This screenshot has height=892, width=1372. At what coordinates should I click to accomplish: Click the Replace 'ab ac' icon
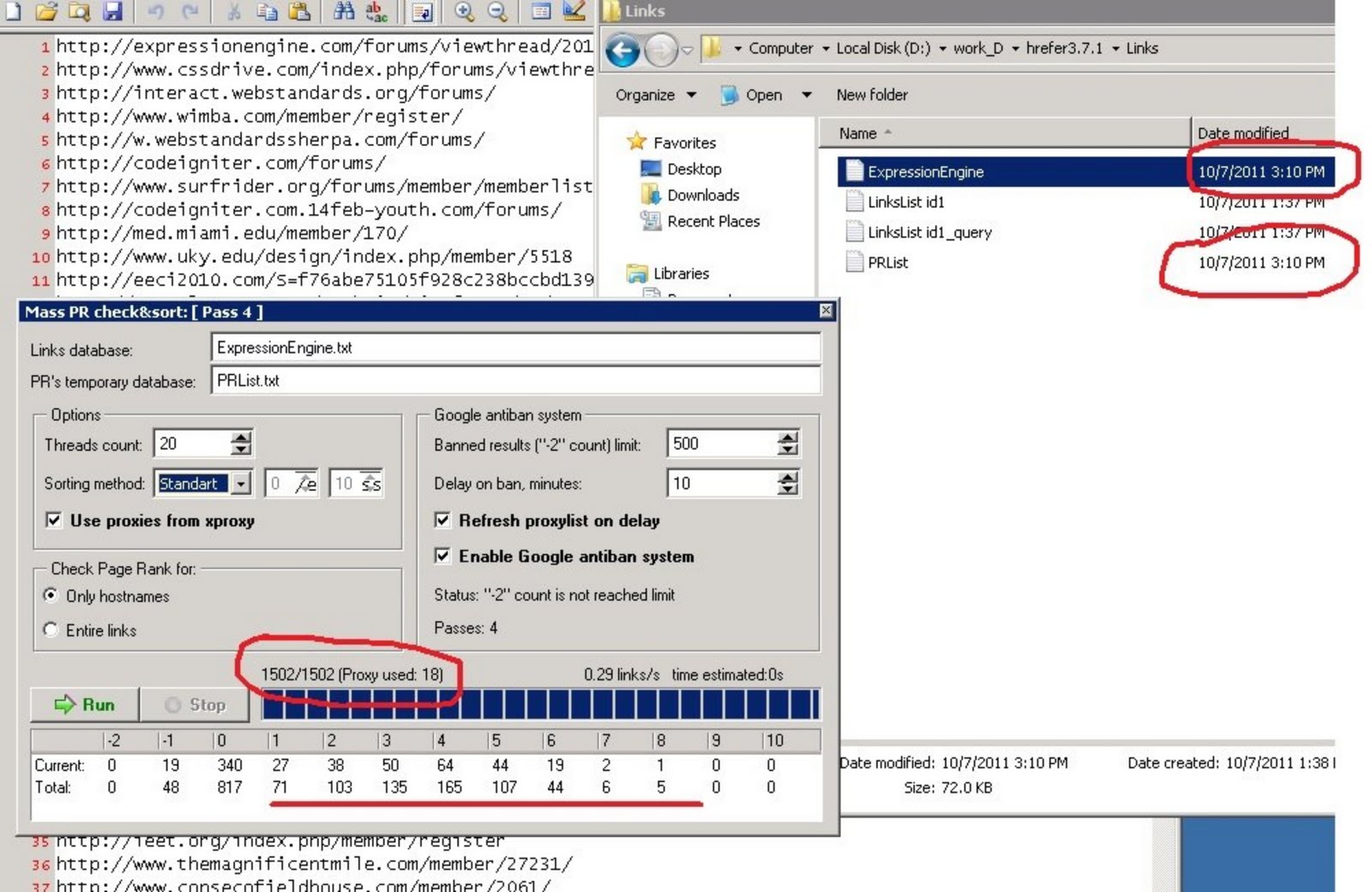coord(376,11)
